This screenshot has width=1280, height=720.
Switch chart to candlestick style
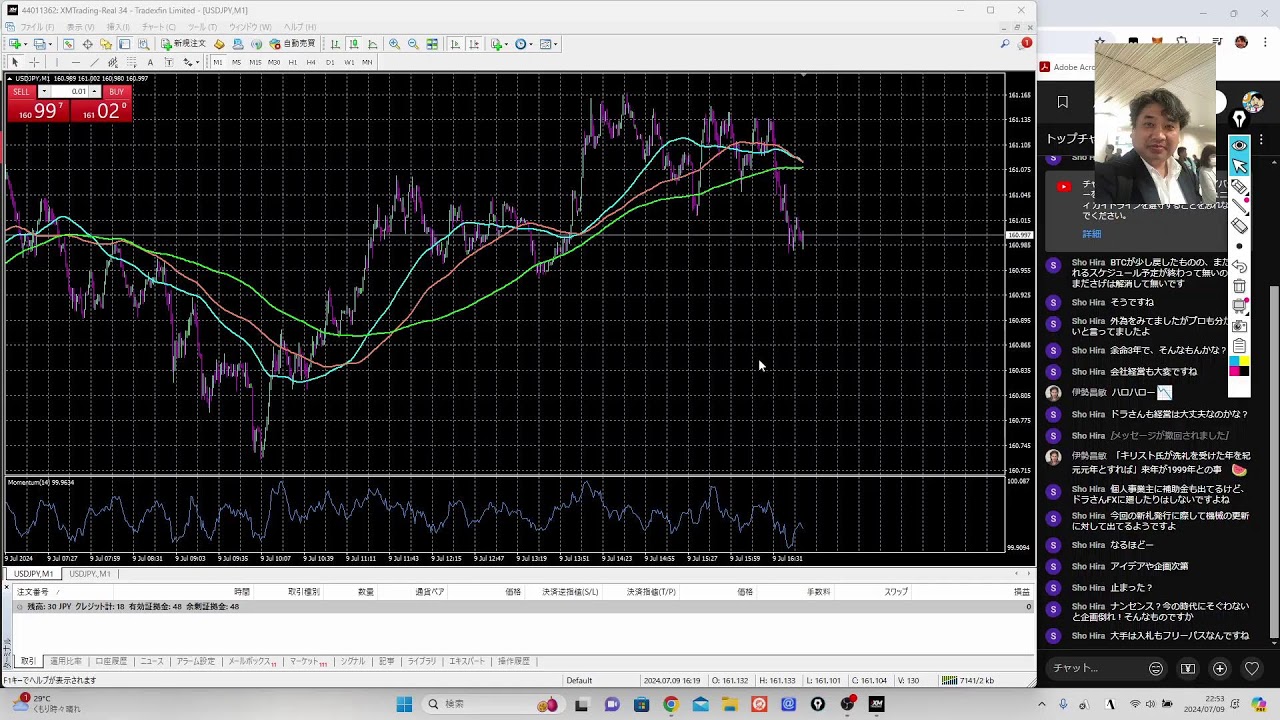coord(353,44)
